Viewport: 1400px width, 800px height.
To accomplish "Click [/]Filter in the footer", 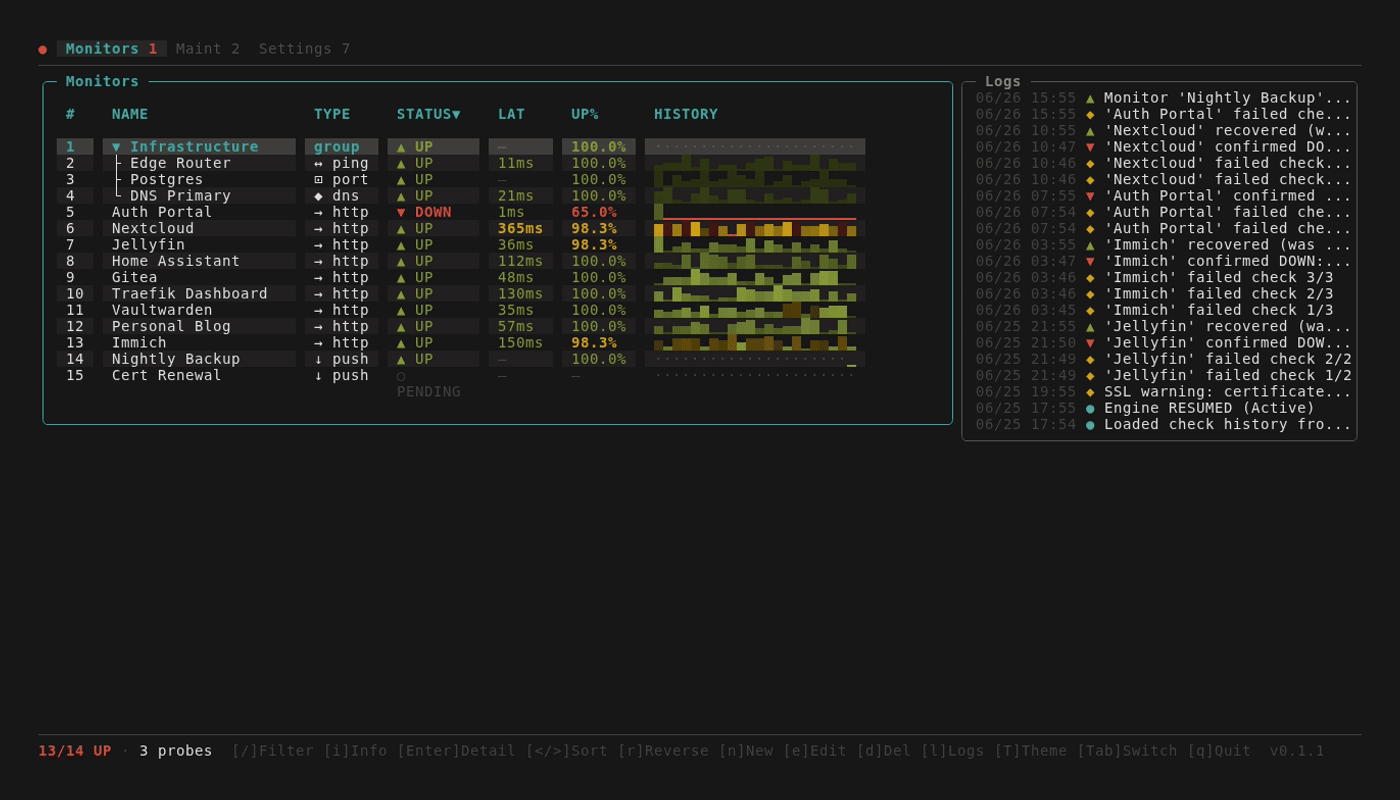I will tap(273, 751).
